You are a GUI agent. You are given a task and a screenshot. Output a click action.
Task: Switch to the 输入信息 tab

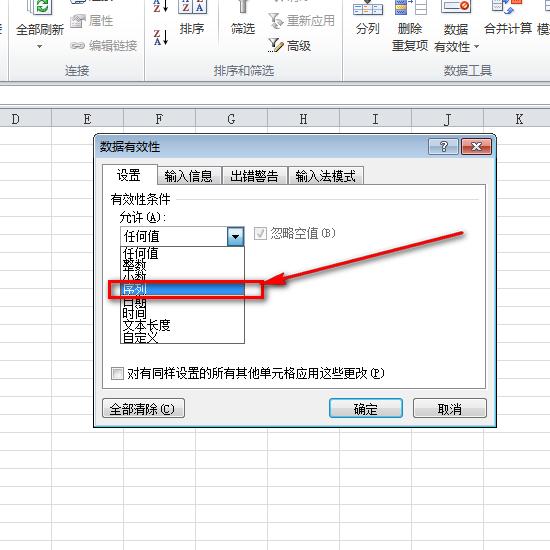189,176
